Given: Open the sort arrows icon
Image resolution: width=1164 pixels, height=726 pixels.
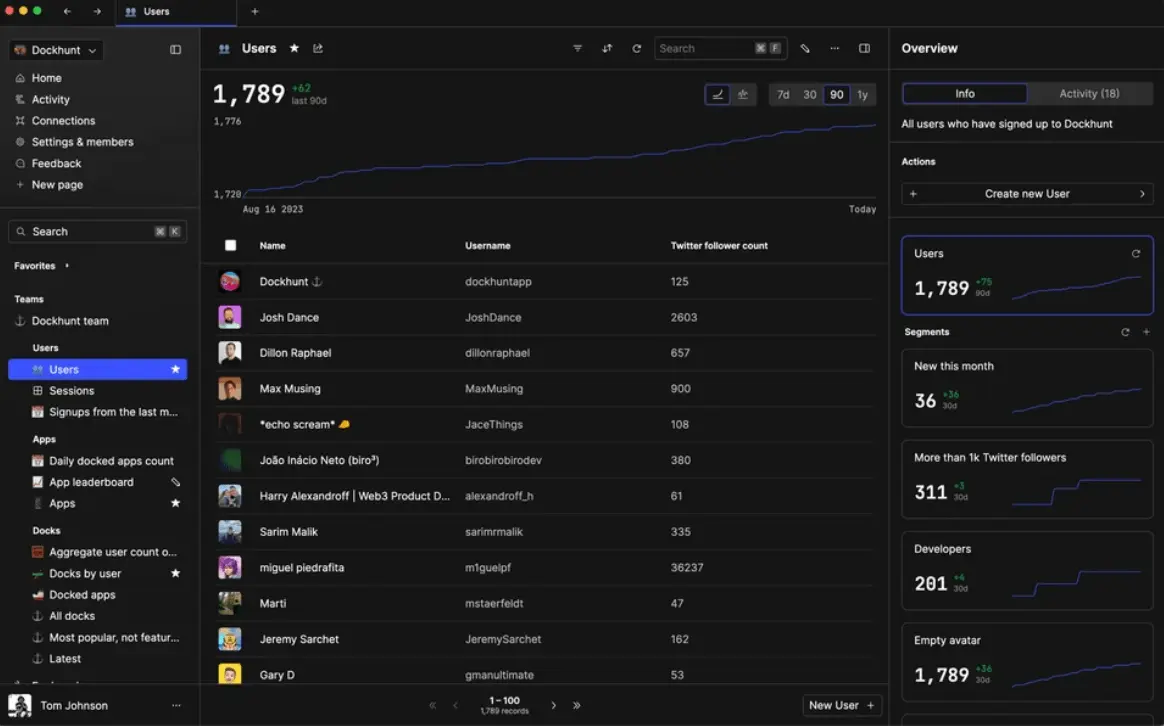Looking at the screenshot, I should coord(607,48).
